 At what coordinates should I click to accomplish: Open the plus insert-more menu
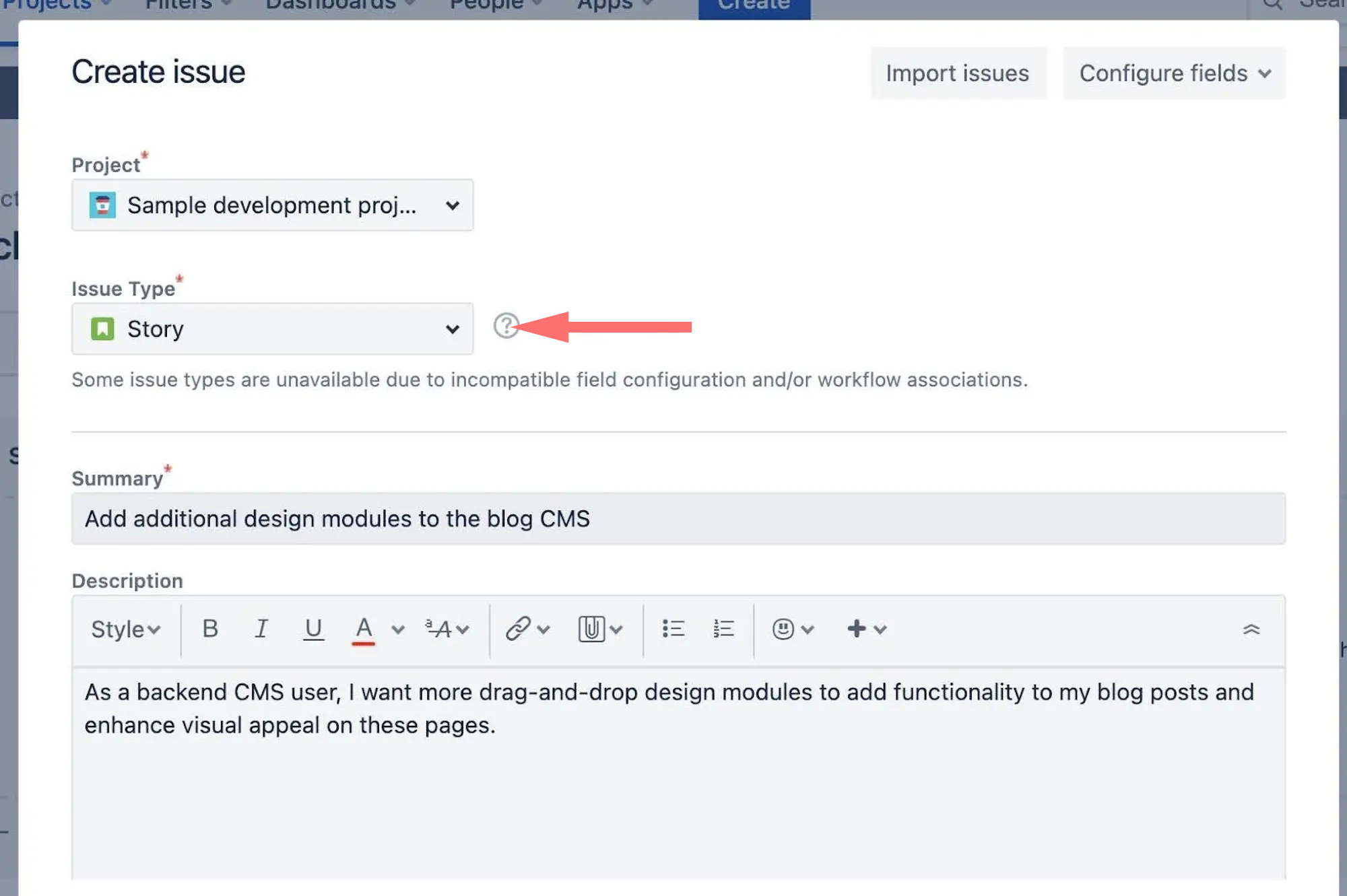tap(866, 629)
